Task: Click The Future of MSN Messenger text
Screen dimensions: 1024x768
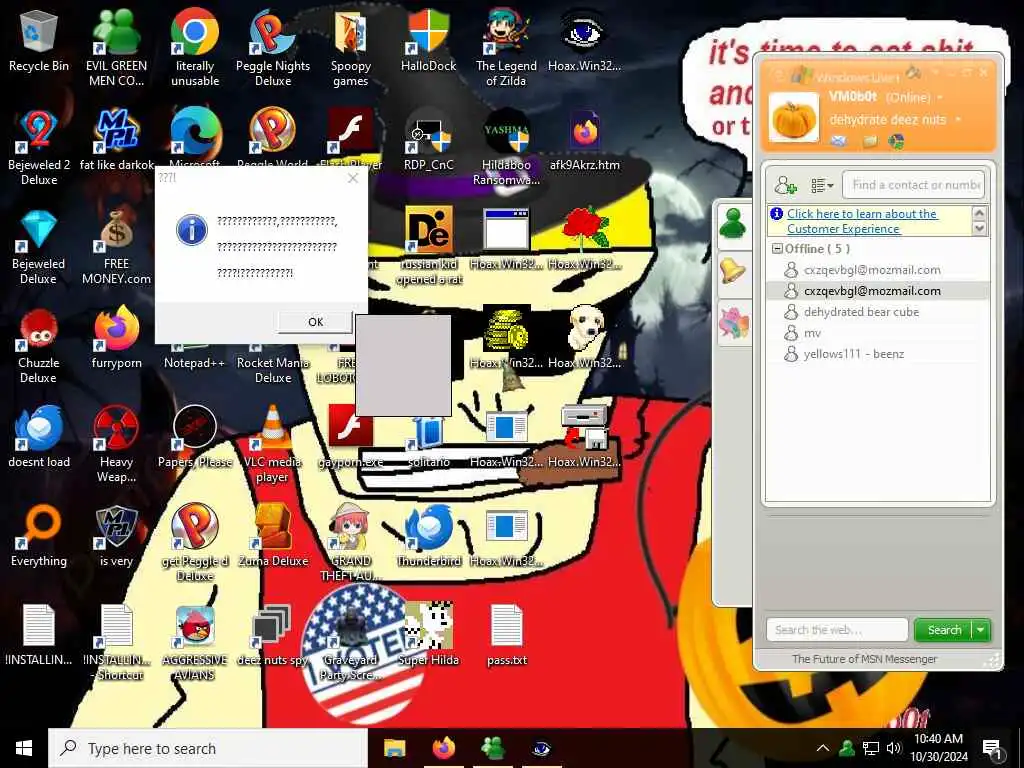Action: (x=864, y=659)
